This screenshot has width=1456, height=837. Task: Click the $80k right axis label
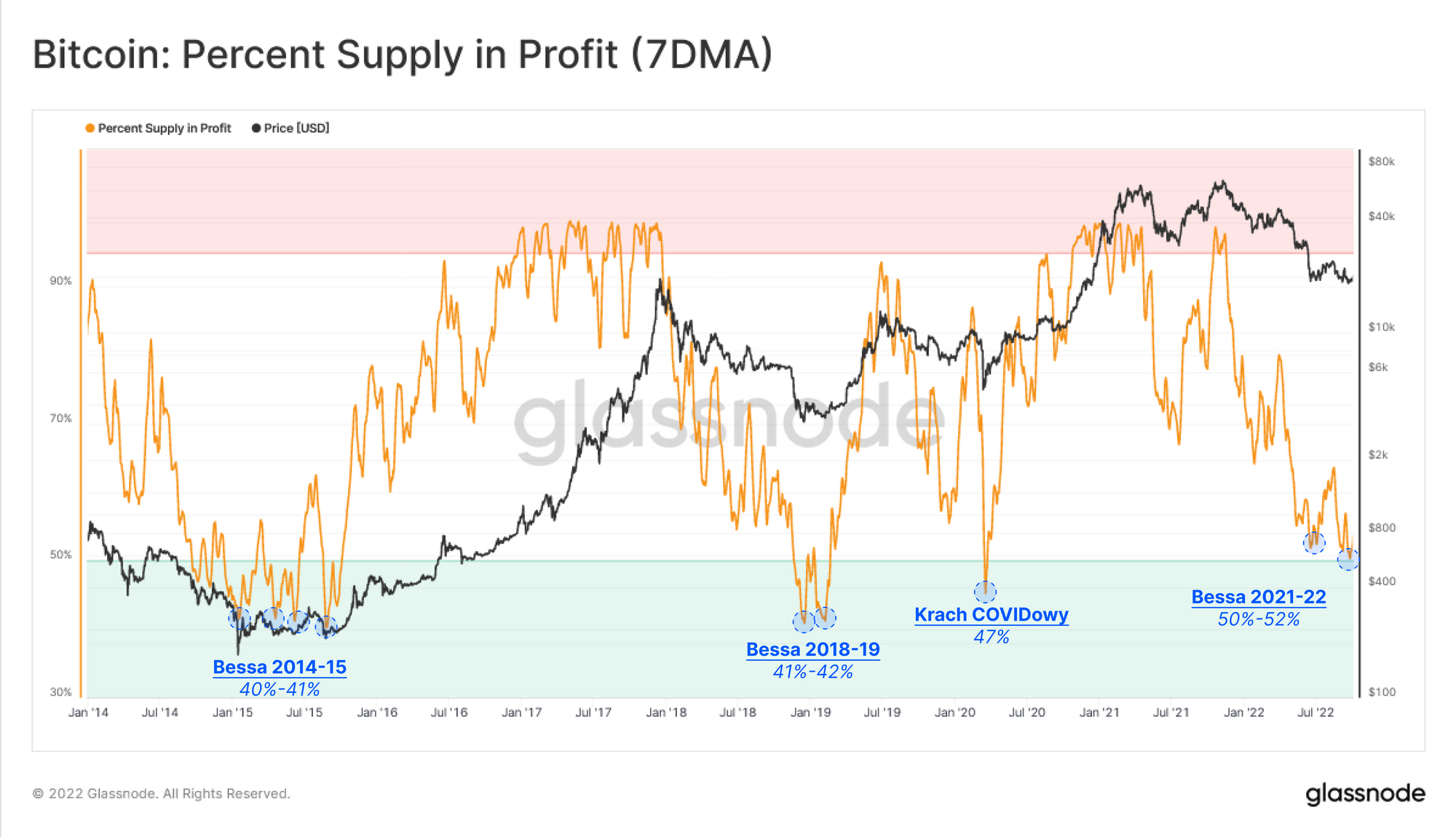pos(1381,162)
